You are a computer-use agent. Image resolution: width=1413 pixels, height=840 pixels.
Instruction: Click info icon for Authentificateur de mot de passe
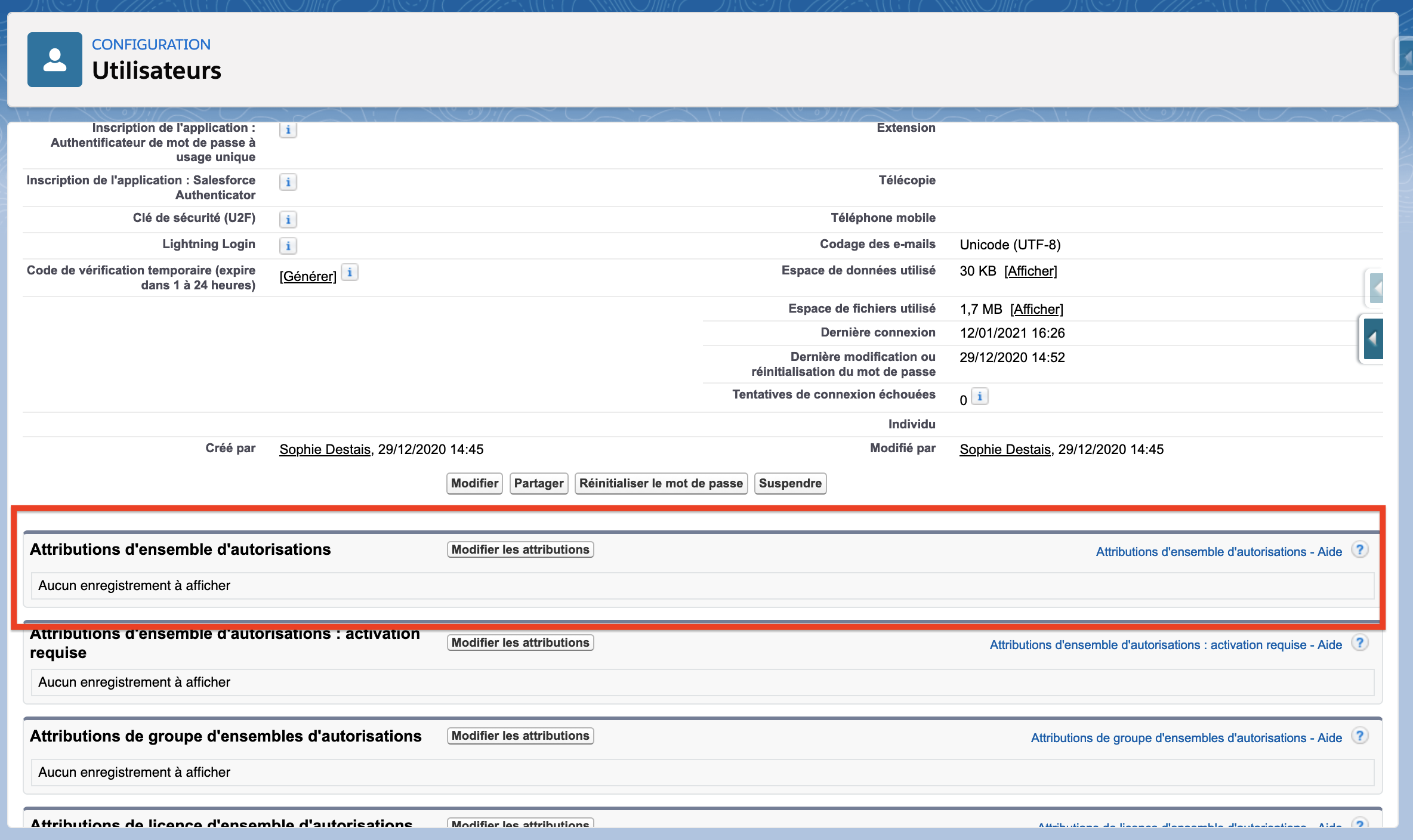pyautogui.click(x=288, y=129)
